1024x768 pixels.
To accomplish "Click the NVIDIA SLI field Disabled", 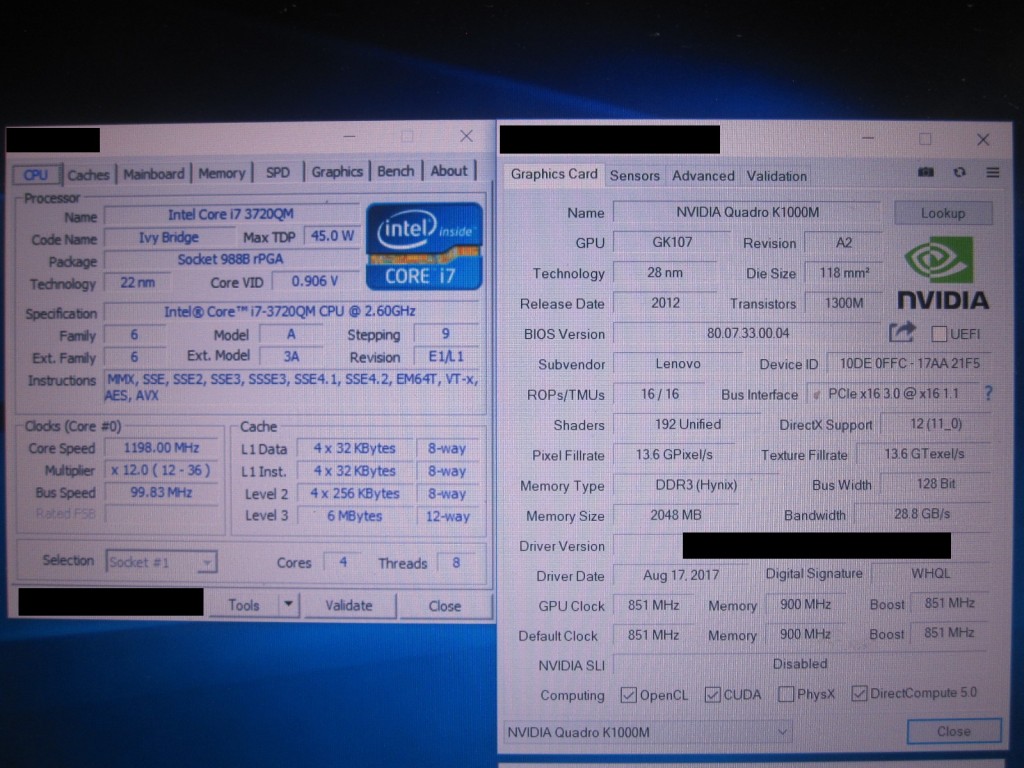I will (800, 664).
